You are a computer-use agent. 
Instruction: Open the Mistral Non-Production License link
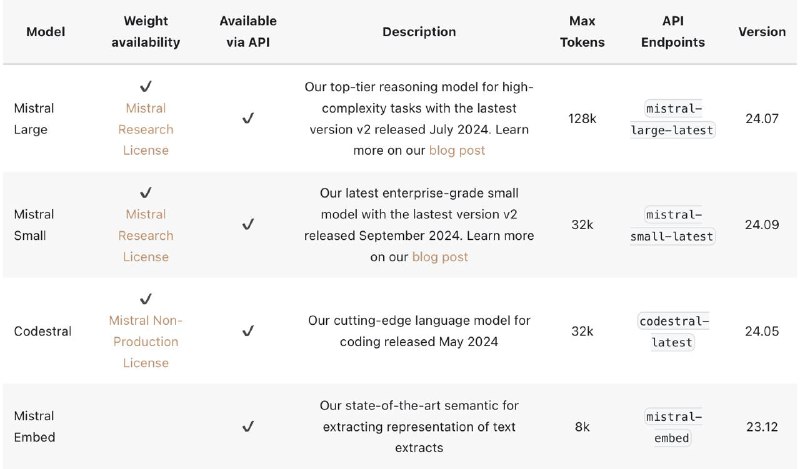click(x=146, y=341)
